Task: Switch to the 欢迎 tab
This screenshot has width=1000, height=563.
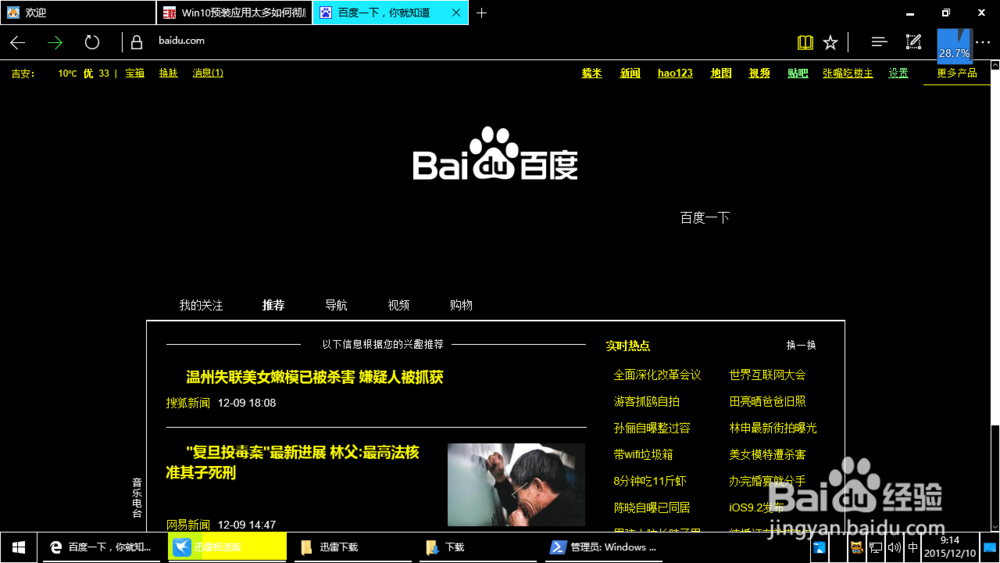Action: tap(77, 13)
